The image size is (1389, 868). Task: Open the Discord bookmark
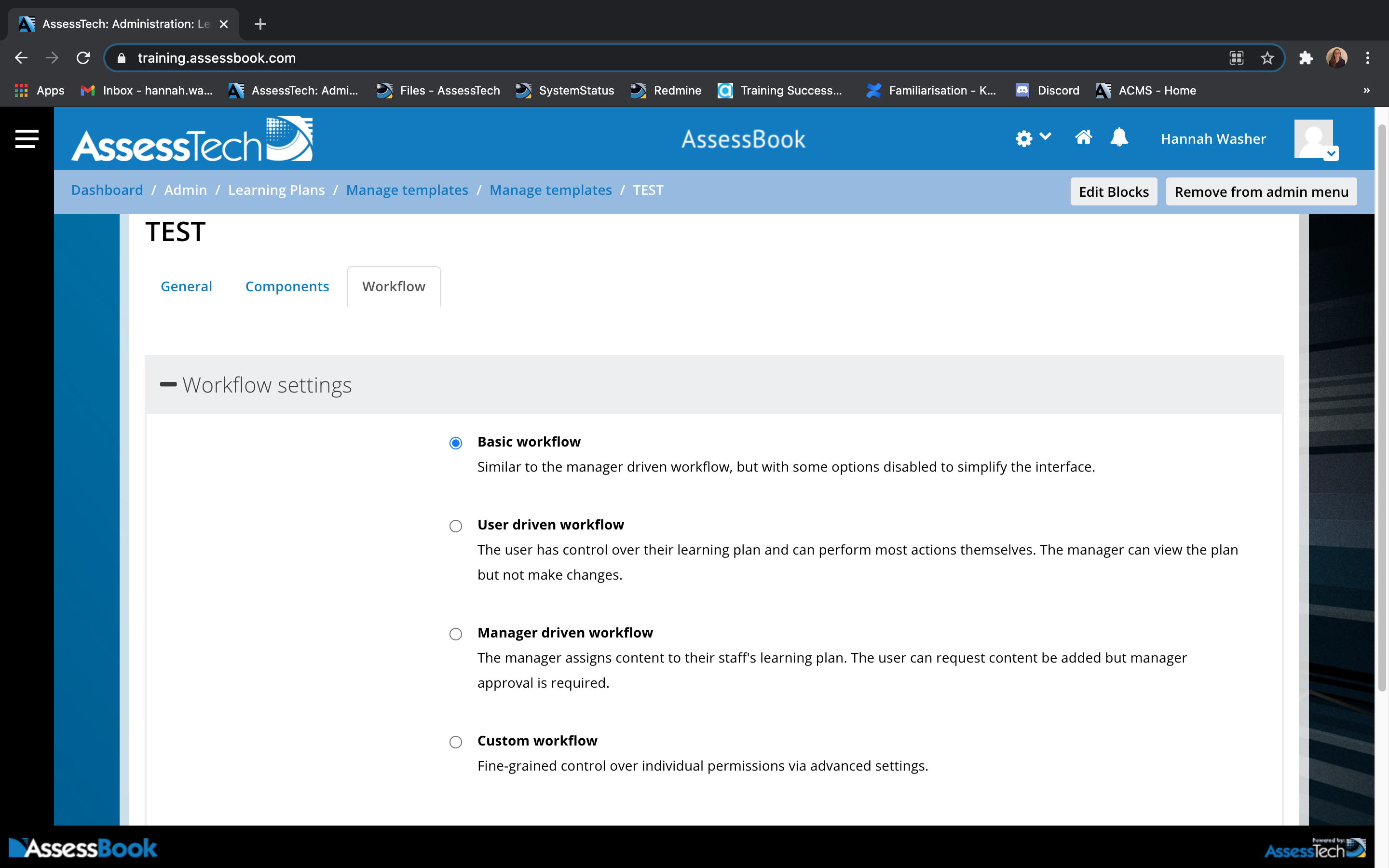click(x=1047, y=90)
